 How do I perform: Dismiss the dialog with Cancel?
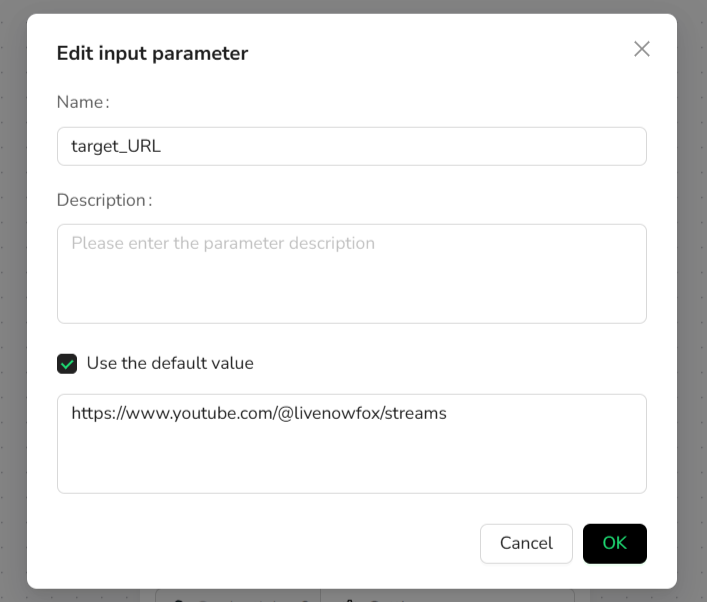pos(526,543)
